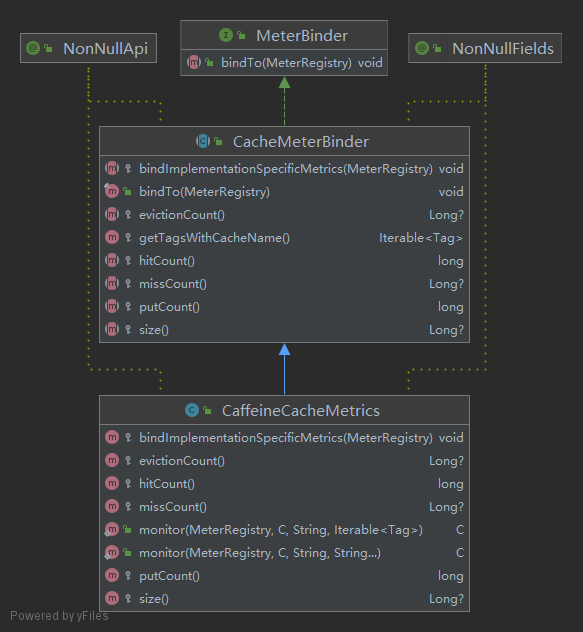Viewport: 583px width, 632px height.
Task: Select putCount() in CacheMeterBinder
Action: click(x=284, y=306)
